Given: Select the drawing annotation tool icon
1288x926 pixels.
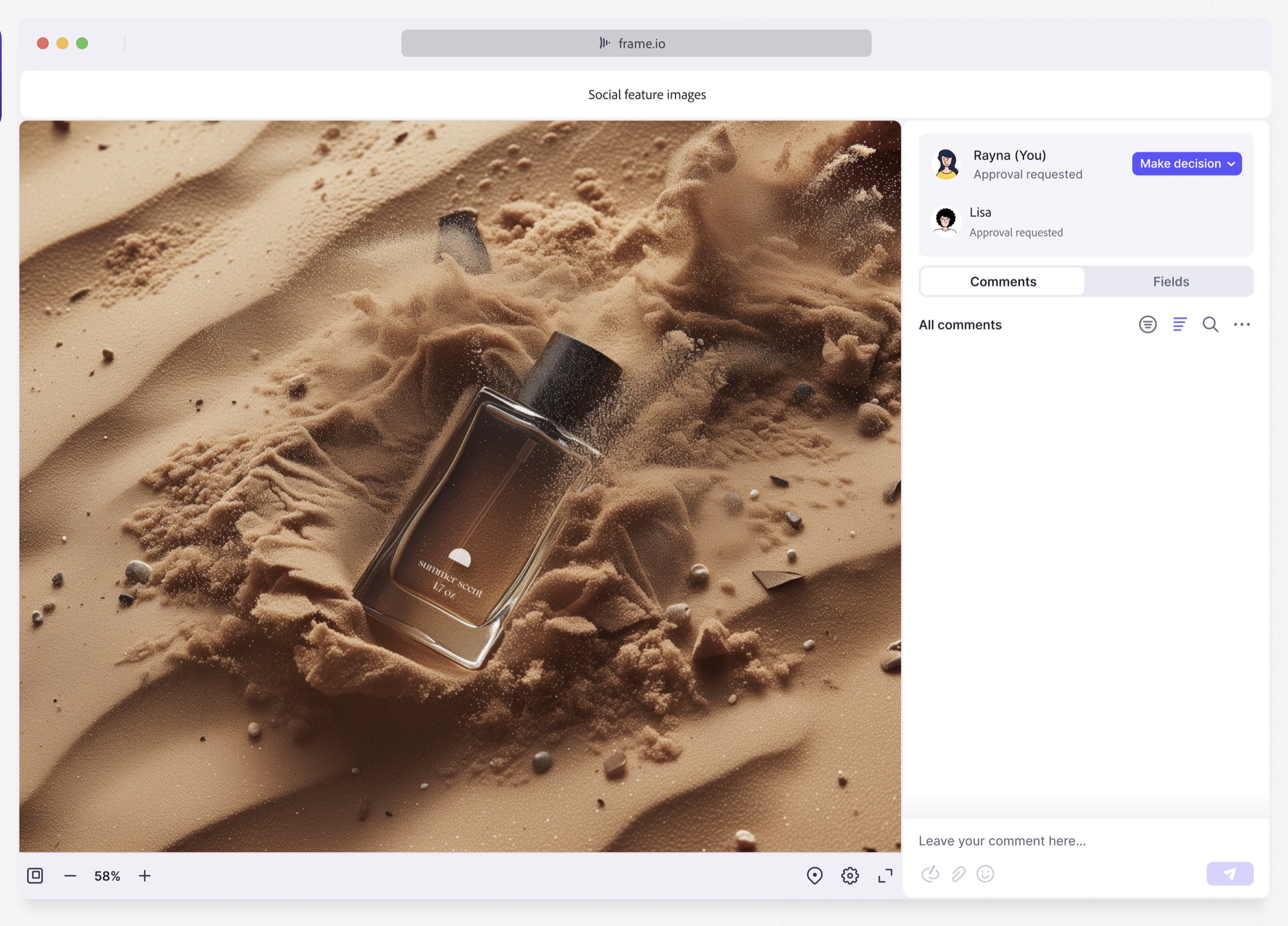Looking at the screenshot, I should pos(930,874).
